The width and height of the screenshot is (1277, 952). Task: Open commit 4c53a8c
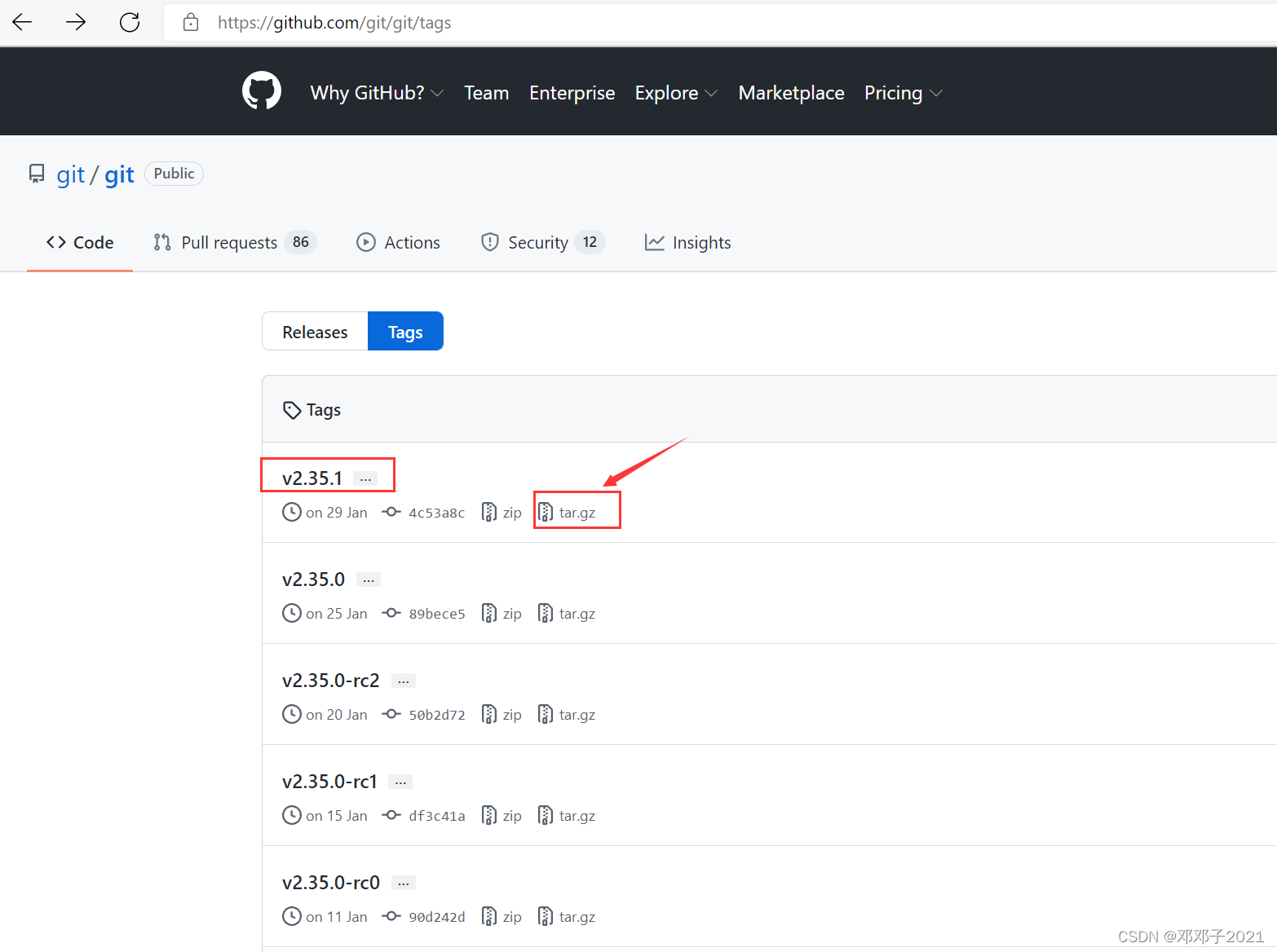coord(436,513)
